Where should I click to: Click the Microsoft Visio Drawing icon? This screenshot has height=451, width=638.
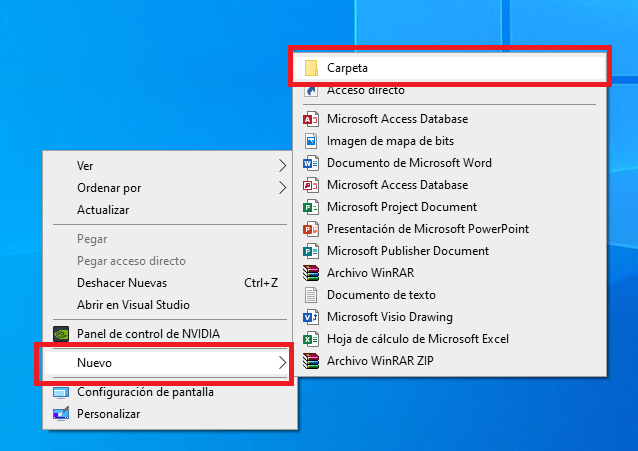pos(310,317)
